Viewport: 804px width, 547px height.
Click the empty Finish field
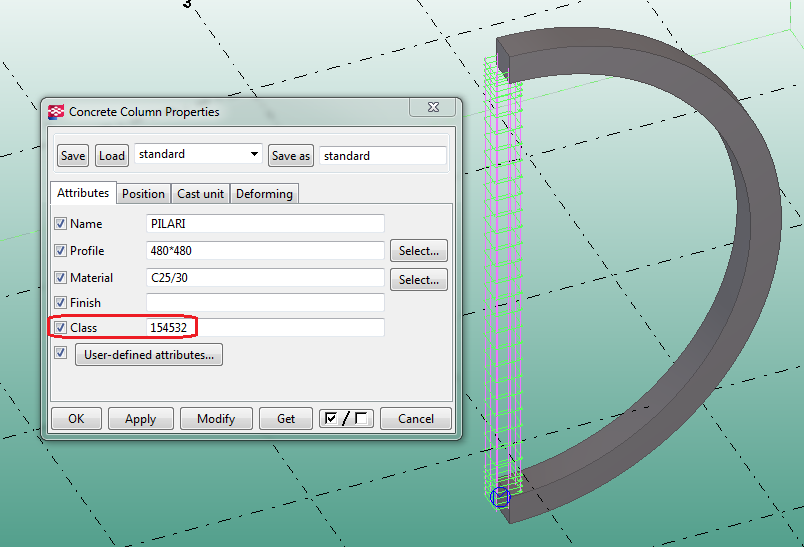[x=265, y=302]
